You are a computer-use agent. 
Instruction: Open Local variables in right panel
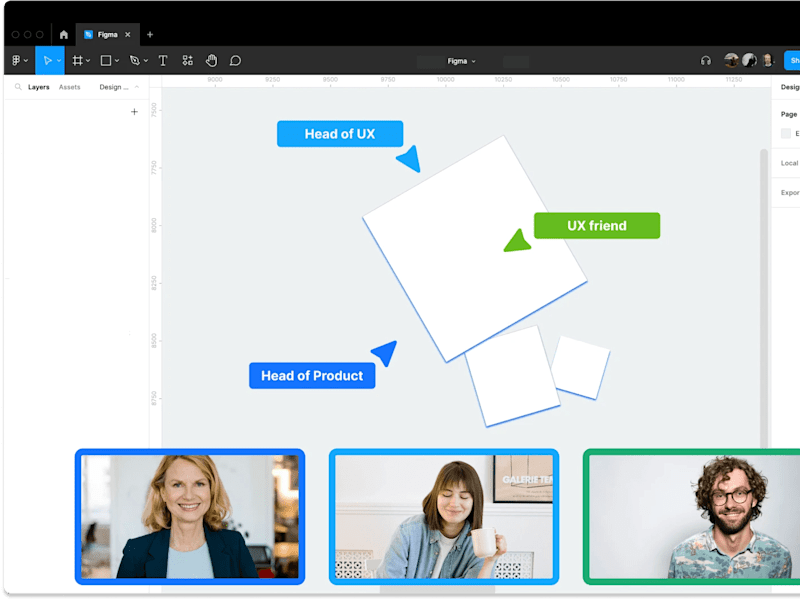point(790,163)
